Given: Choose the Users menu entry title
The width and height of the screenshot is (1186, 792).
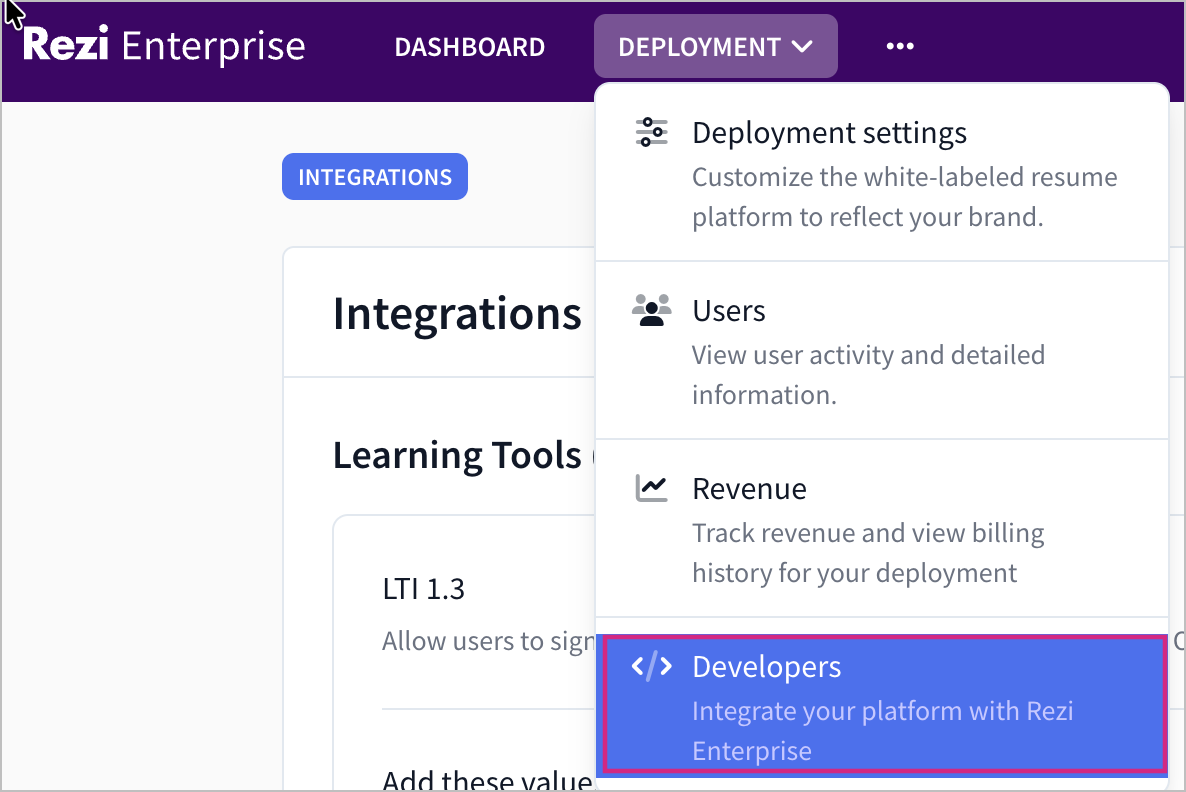Looking at the screenshot, I should click(x=729, y=311).
